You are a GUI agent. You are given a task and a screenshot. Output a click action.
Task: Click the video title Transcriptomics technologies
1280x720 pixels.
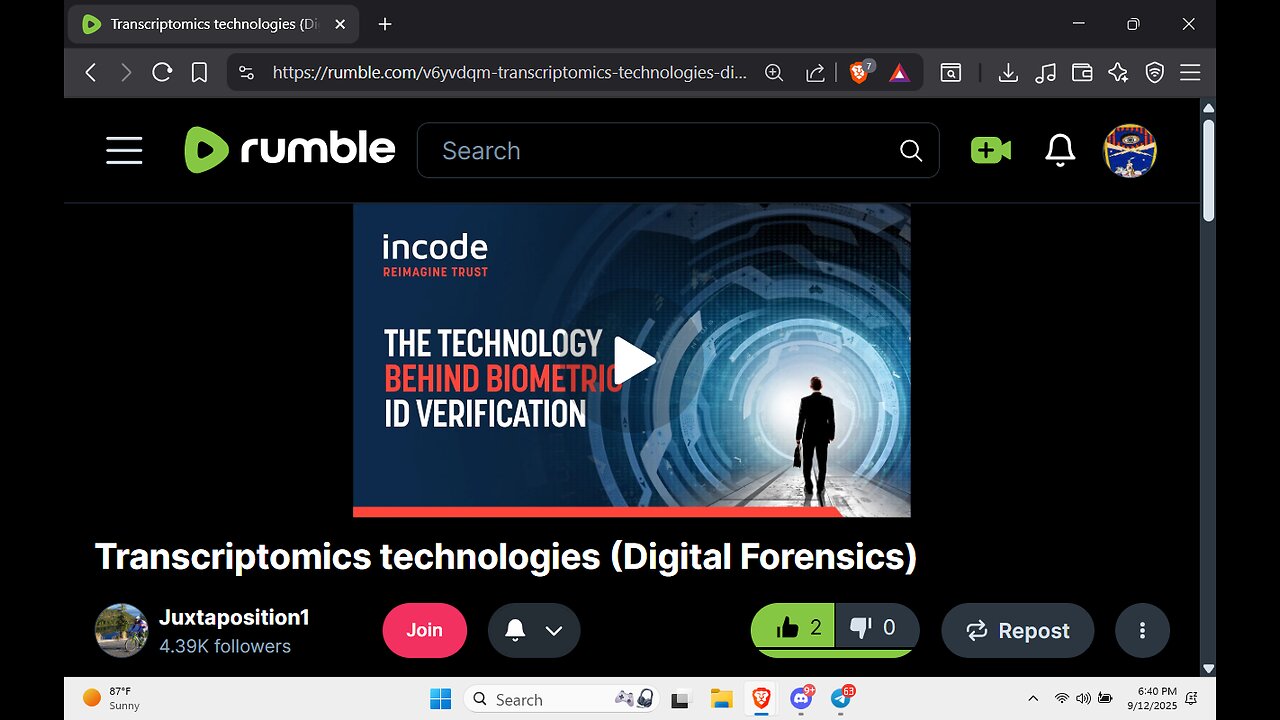[506, 557]
